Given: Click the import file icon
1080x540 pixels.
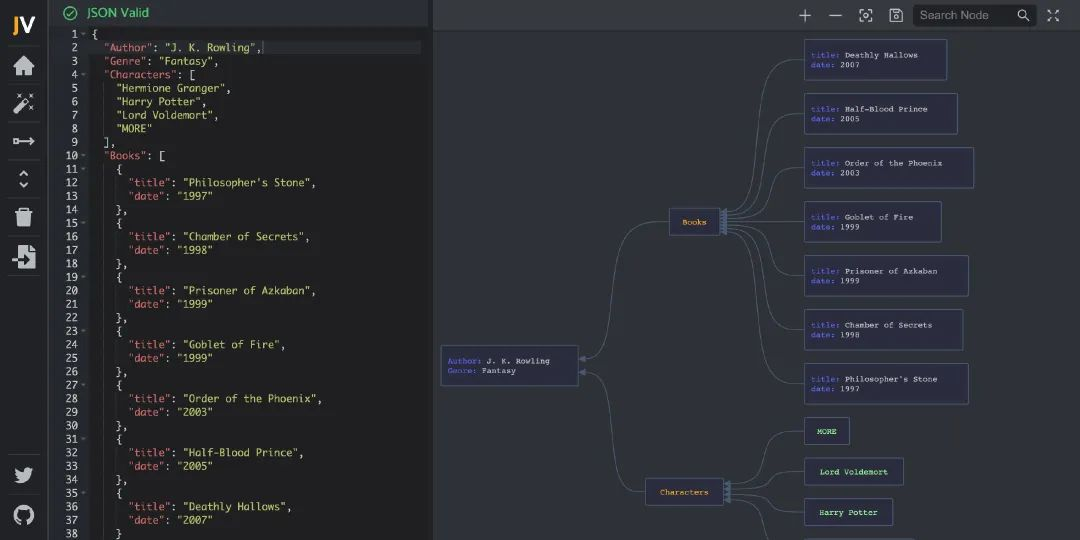Looking at the screenshot, I should (x=24, y=256).
